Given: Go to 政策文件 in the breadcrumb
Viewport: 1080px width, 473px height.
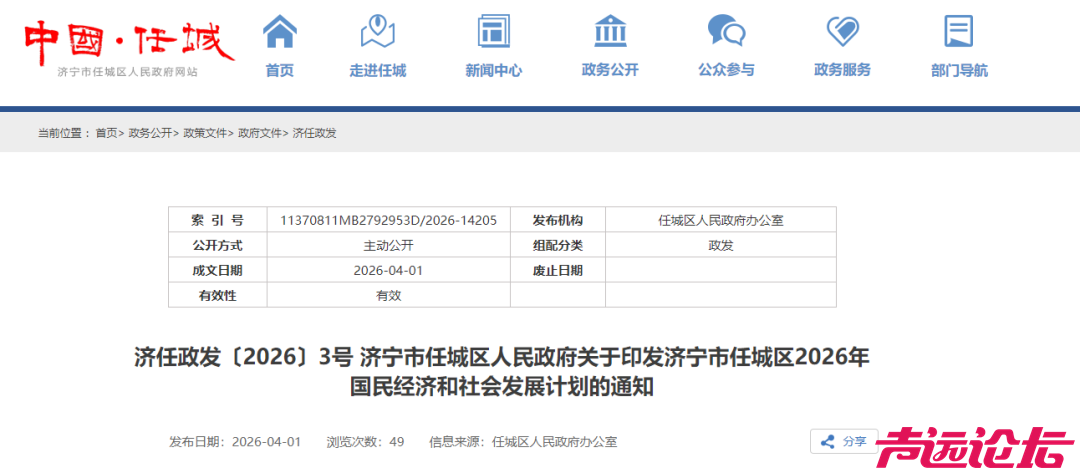Looking at the screenshot, I should click(205, 134).
